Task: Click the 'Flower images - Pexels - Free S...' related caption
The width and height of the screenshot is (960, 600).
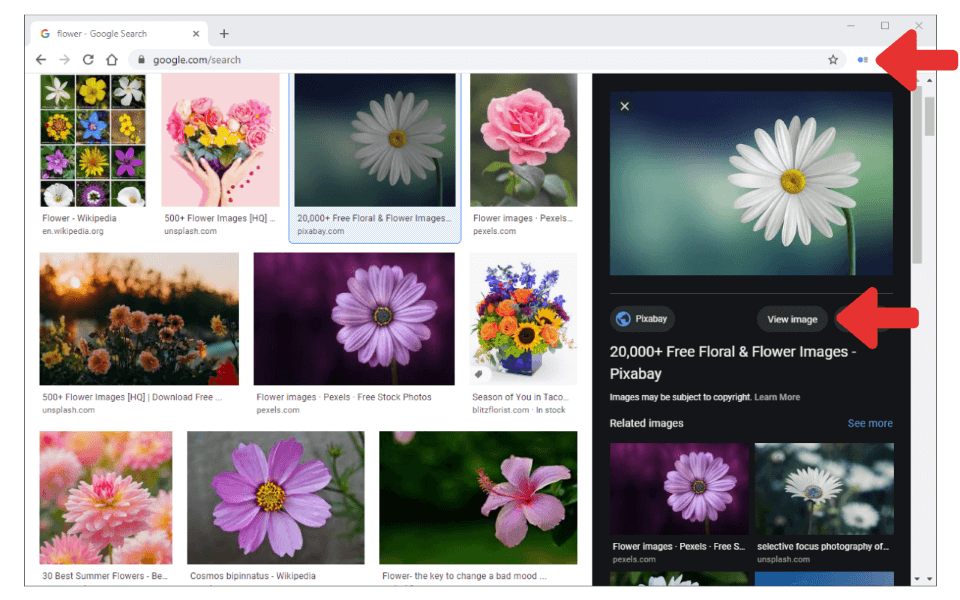Action: (679, 546)
